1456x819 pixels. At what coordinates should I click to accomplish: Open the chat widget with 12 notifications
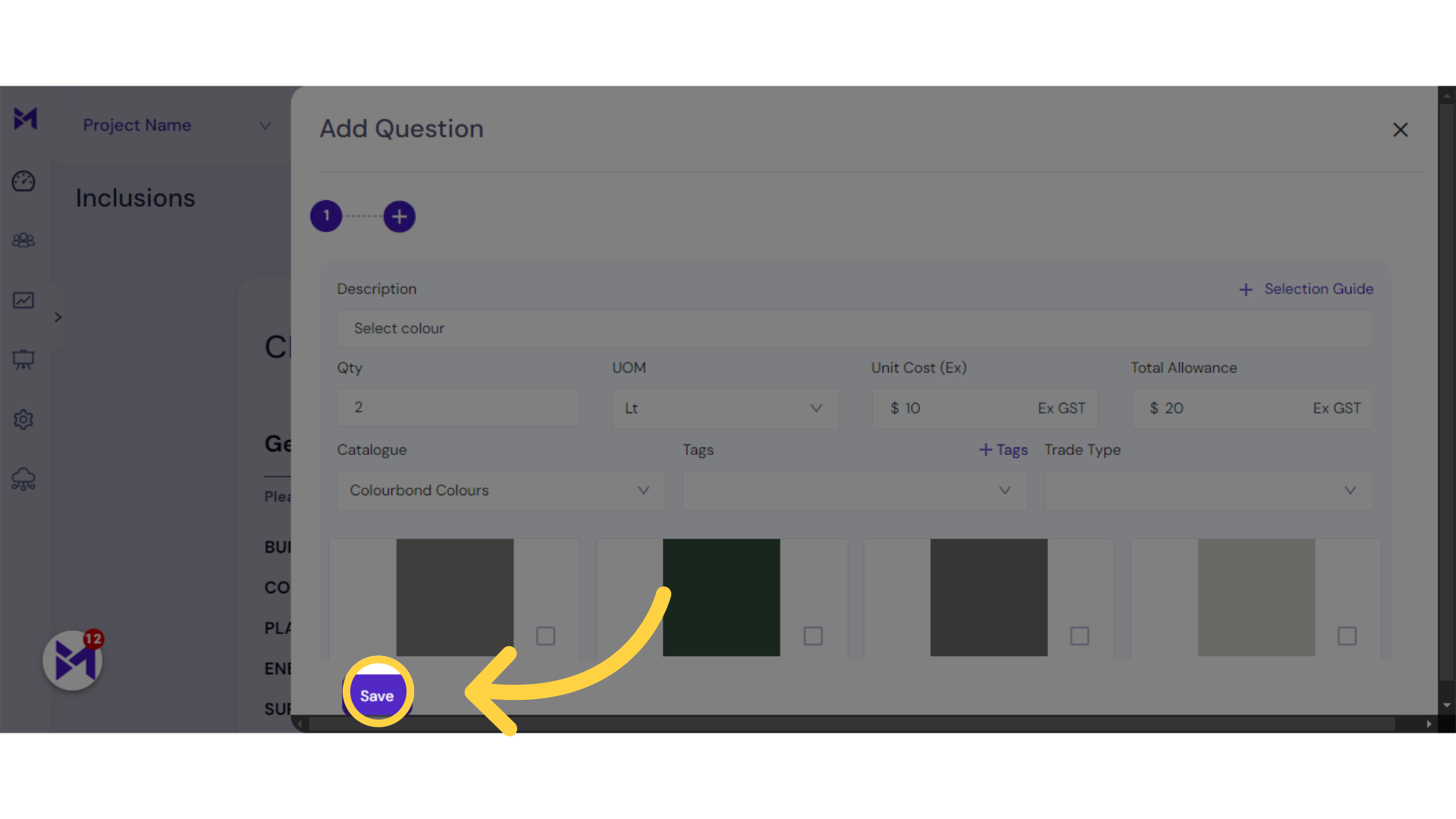(73, 661)
